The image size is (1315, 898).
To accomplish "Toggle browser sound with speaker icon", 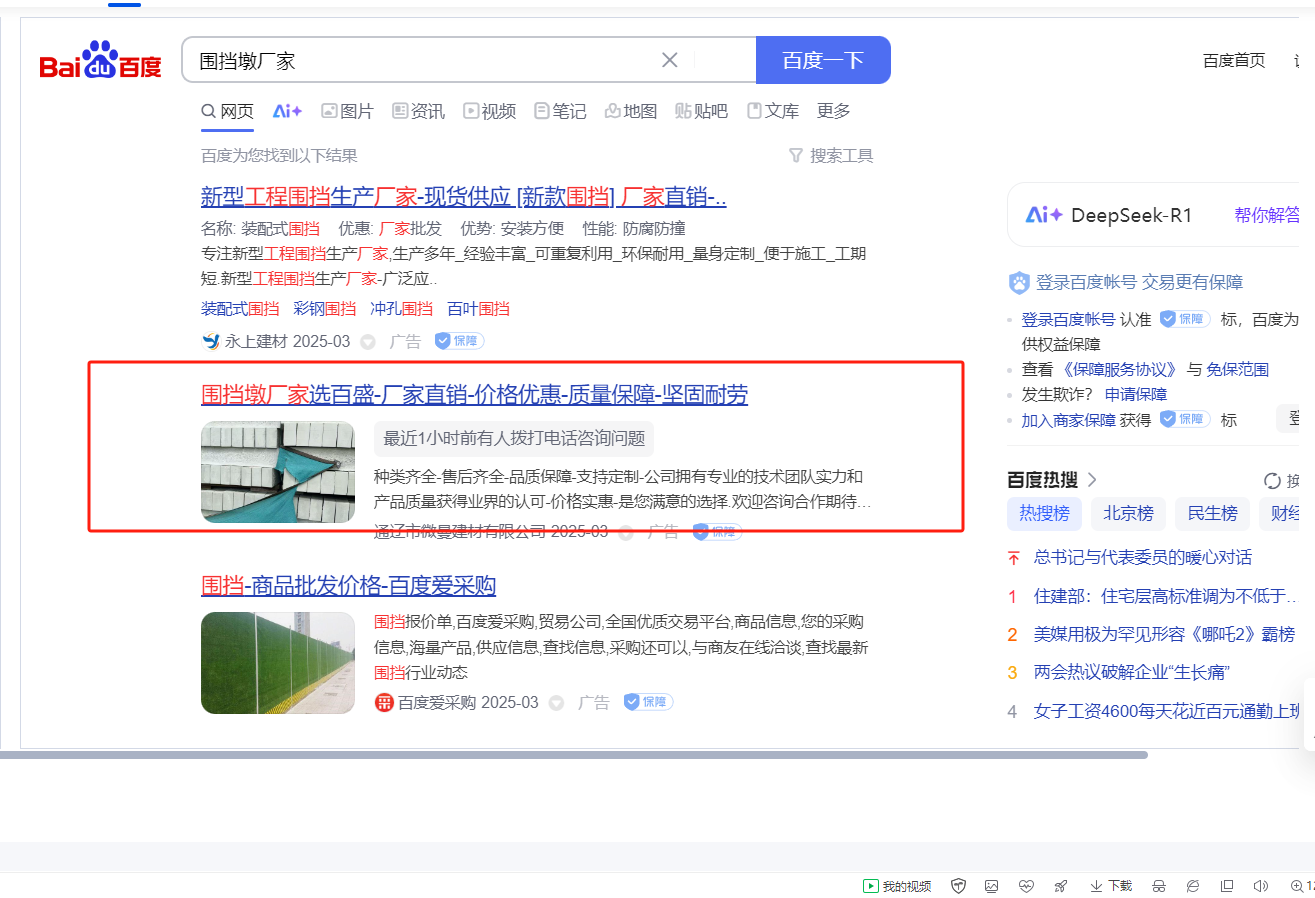I will [x=1260, y=886].
